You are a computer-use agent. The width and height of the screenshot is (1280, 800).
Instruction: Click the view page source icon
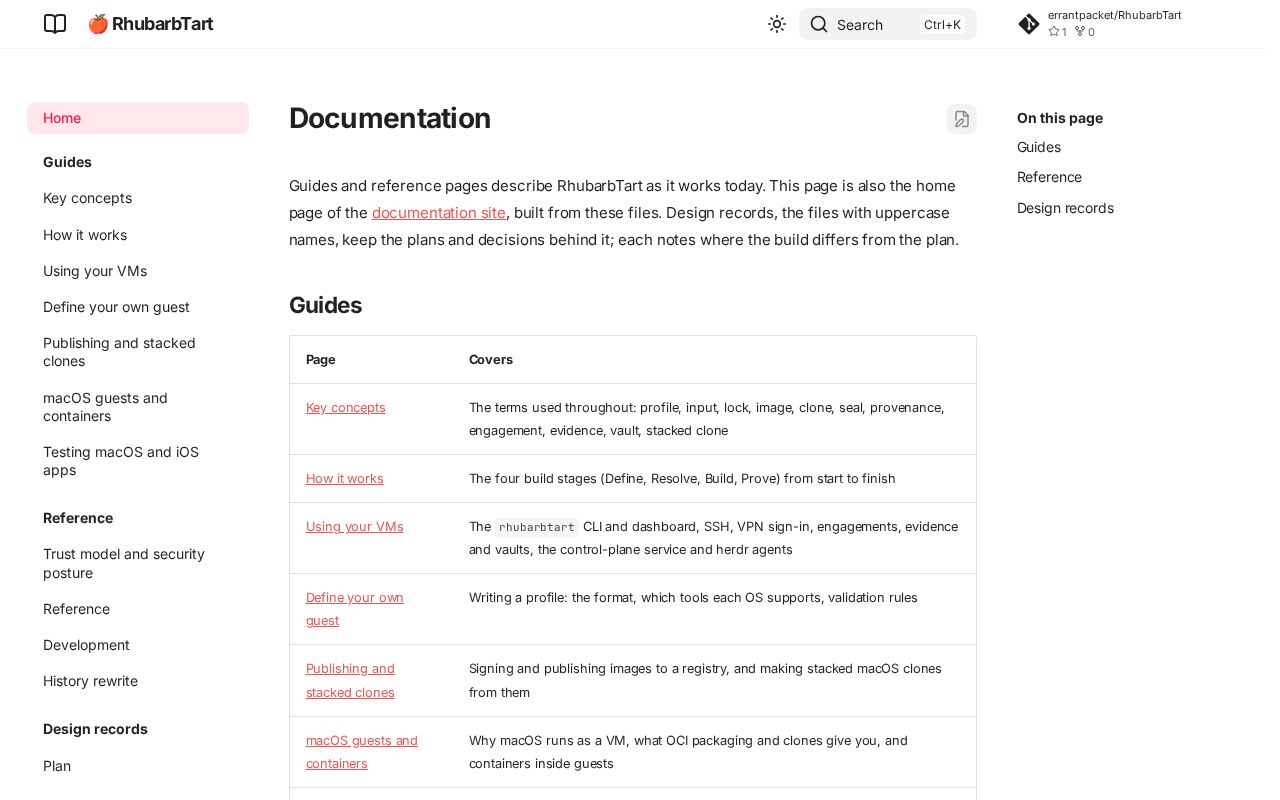pos(962,119)
